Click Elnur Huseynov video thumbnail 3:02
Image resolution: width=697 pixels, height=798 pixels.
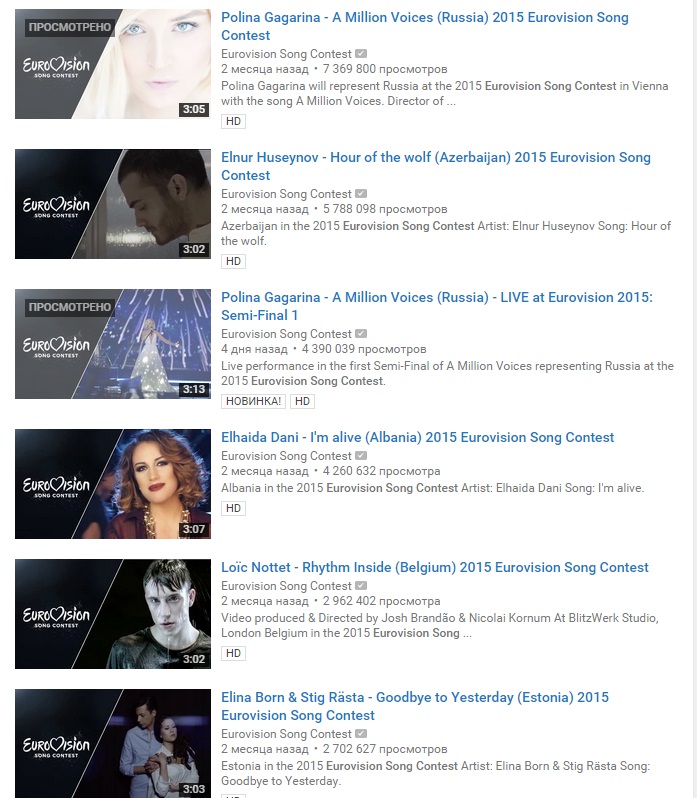(x=113, y=204)
